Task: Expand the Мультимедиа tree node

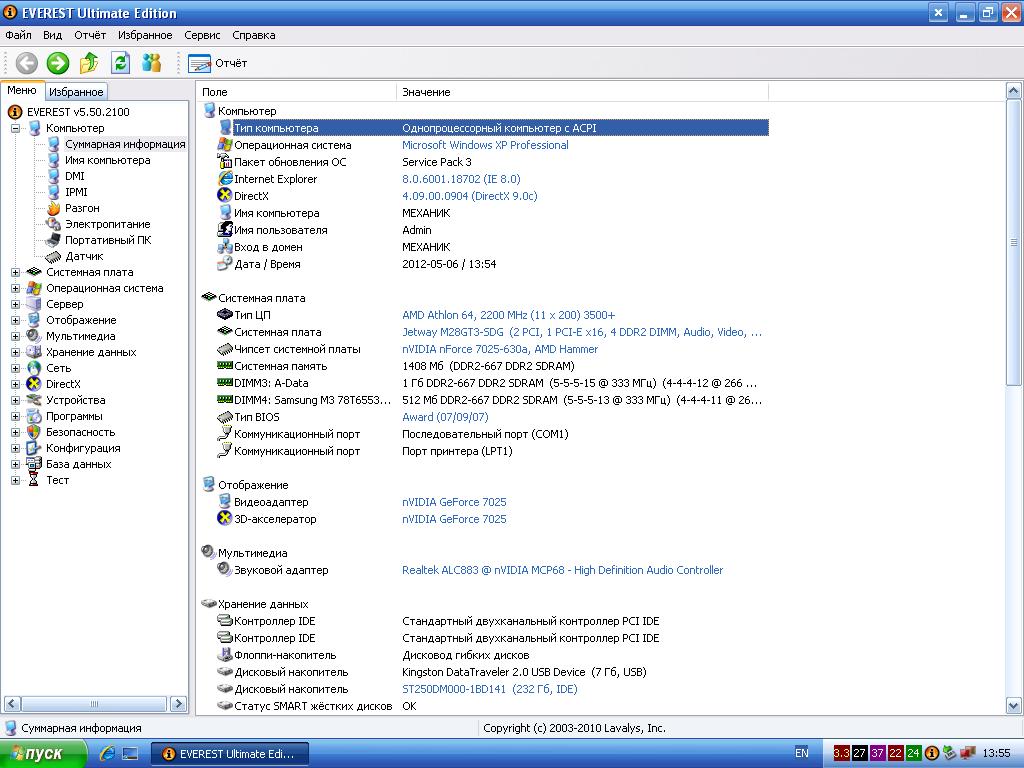Action: pyautogui.click(x=15, y=336)
